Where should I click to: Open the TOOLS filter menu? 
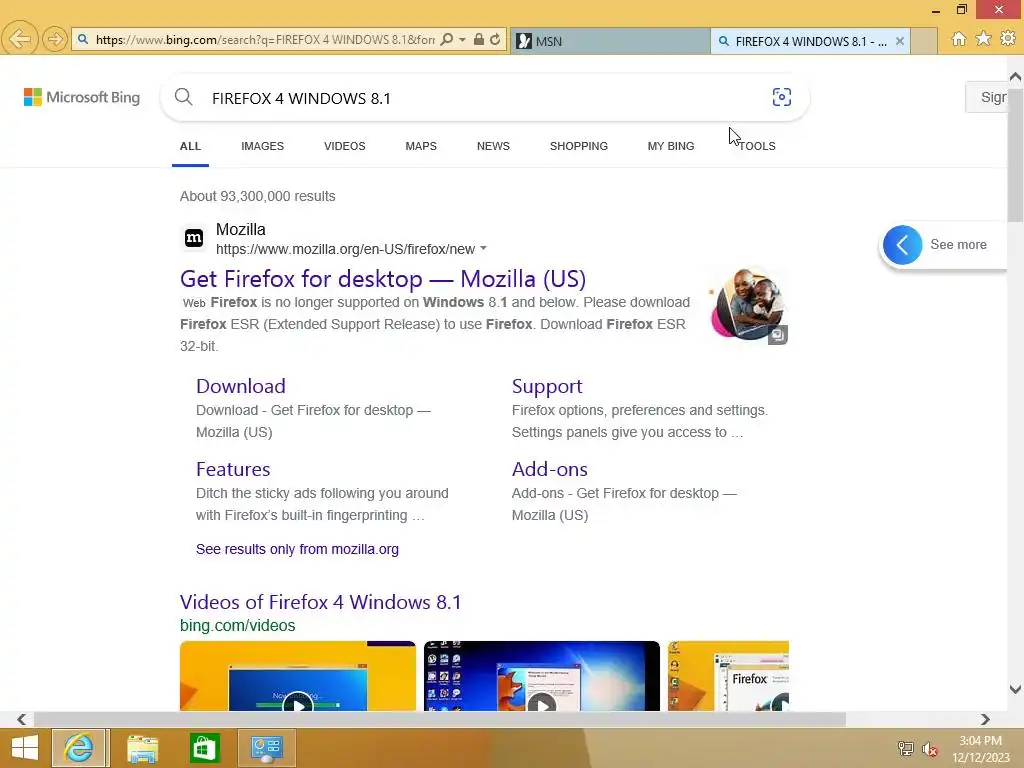(757, 146)
